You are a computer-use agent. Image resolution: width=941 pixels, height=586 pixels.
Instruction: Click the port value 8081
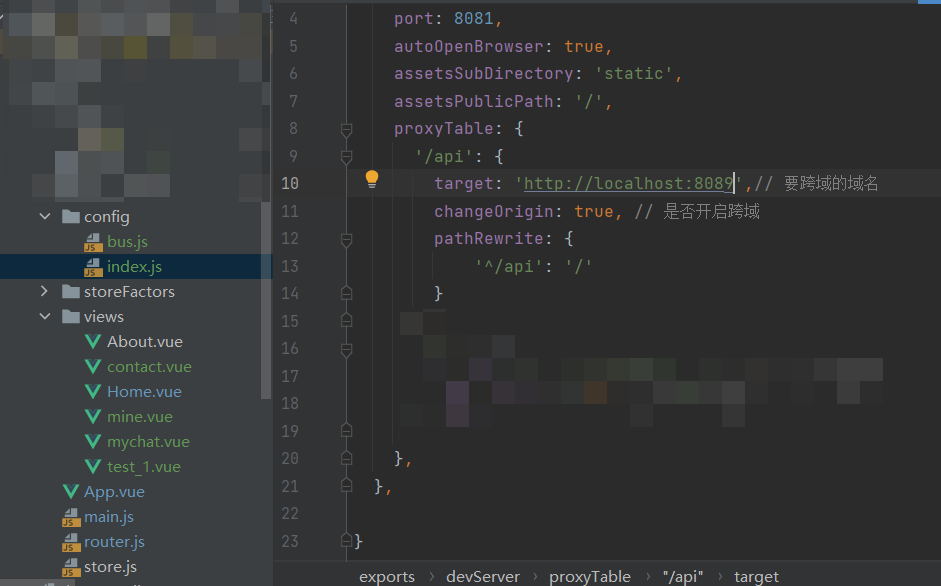(x=474, y=19)
